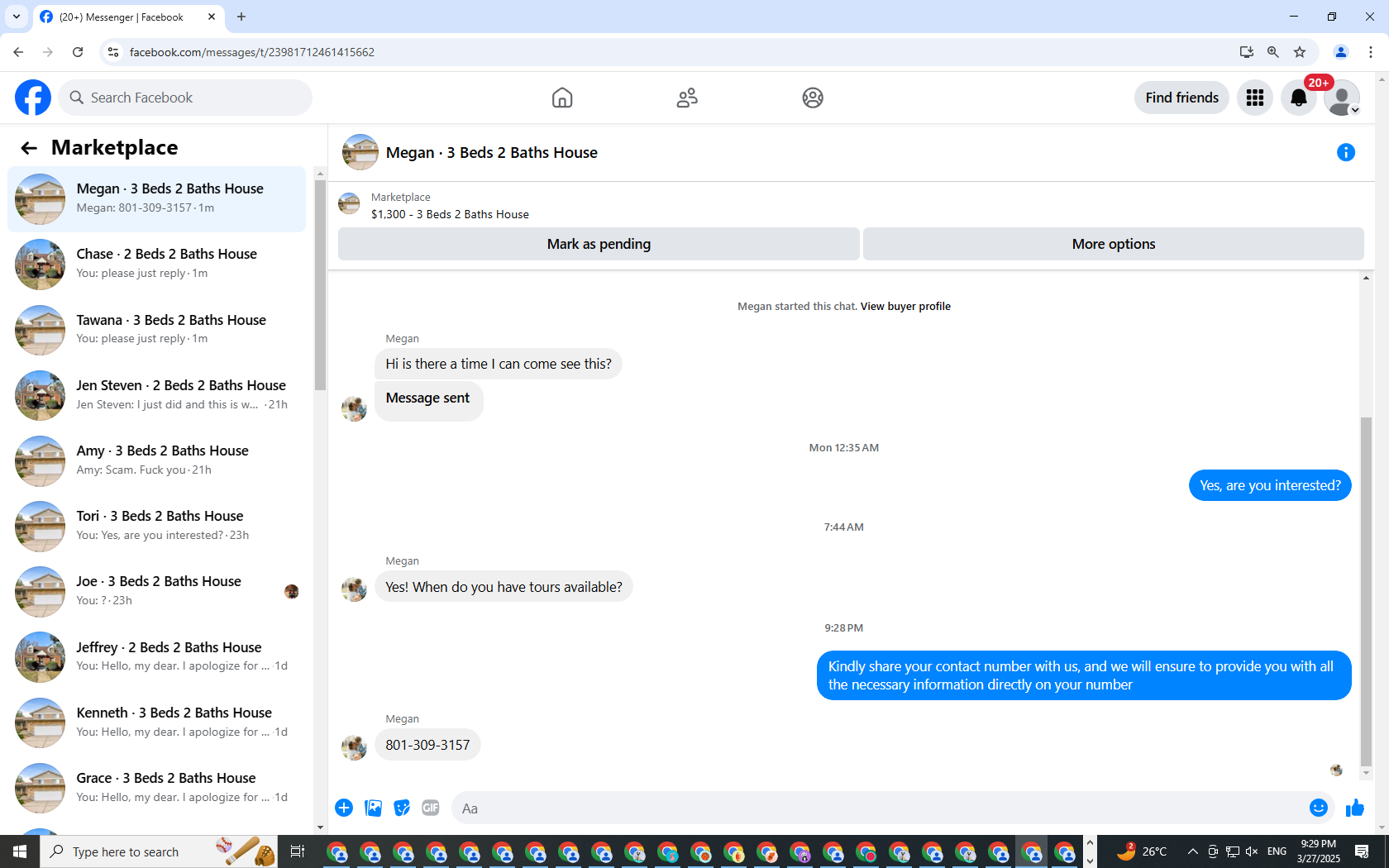Image resolution: width=1389 pixels, height=868 pixels.
Task: Open the Friends icon in top navigation
Action: click(687, 98)
